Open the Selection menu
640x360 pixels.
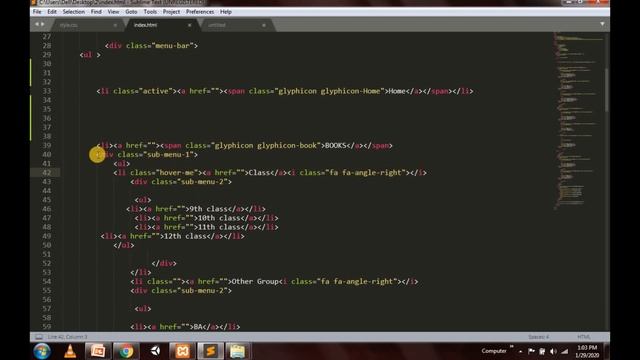[x=73, y=12]
